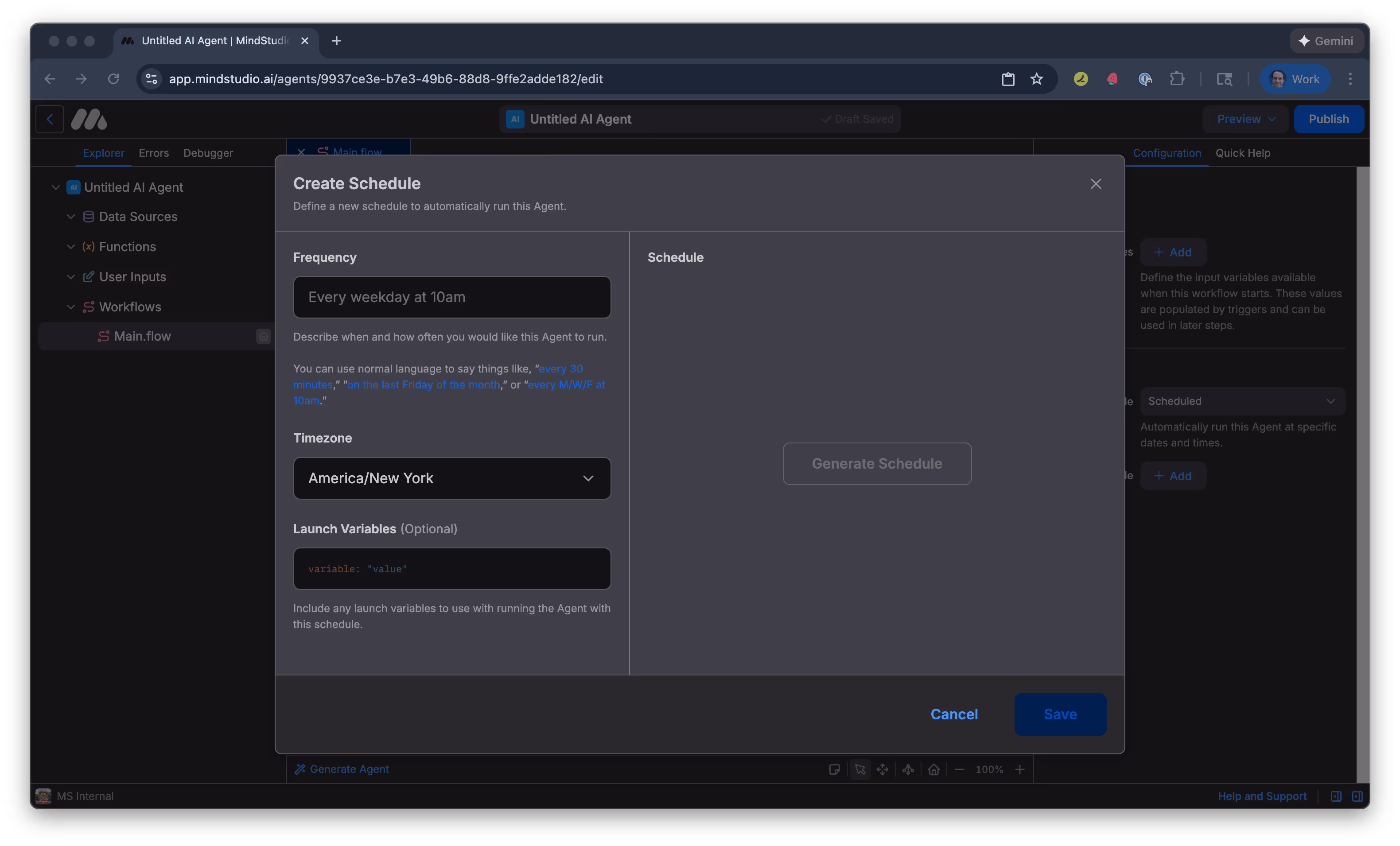This screenshot has width=1400, height=846.
Task: Click the Gemini icon in the browser toolbar
Action: click(1326, 40)
